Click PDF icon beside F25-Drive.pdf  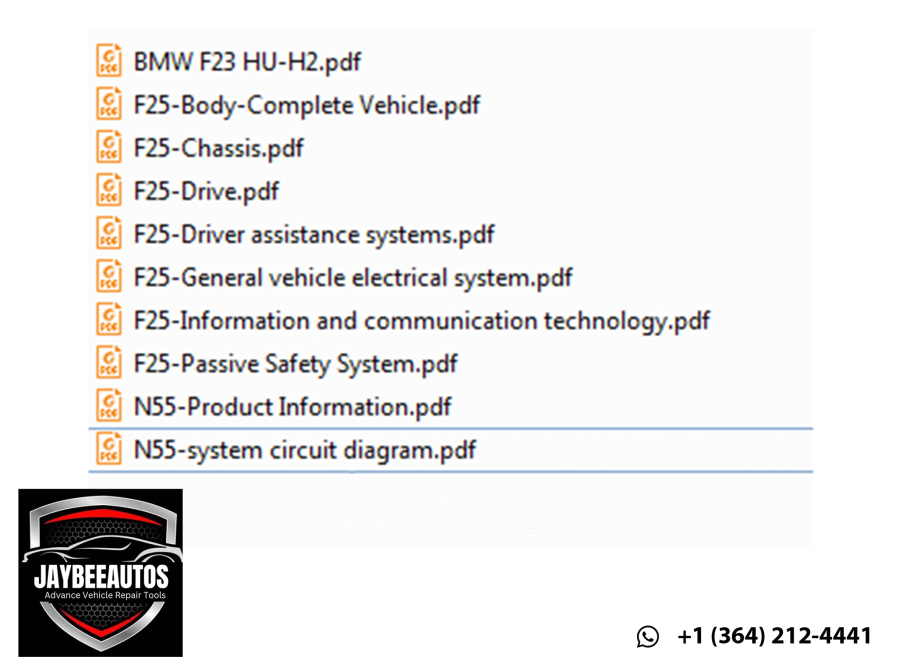109,190
